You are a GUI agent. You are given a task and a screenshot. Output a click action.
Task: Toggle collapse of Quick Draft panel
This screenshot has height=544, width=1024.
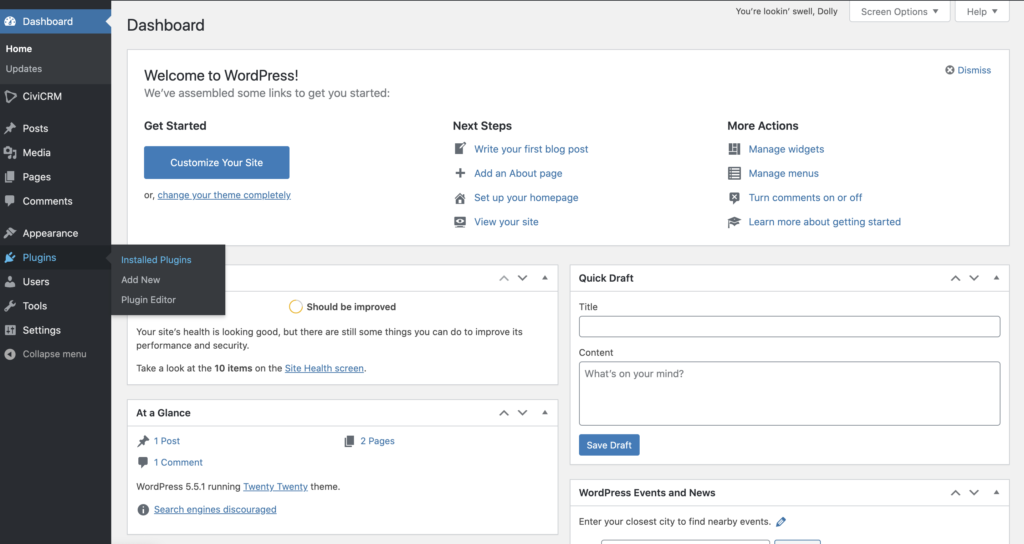996,278
